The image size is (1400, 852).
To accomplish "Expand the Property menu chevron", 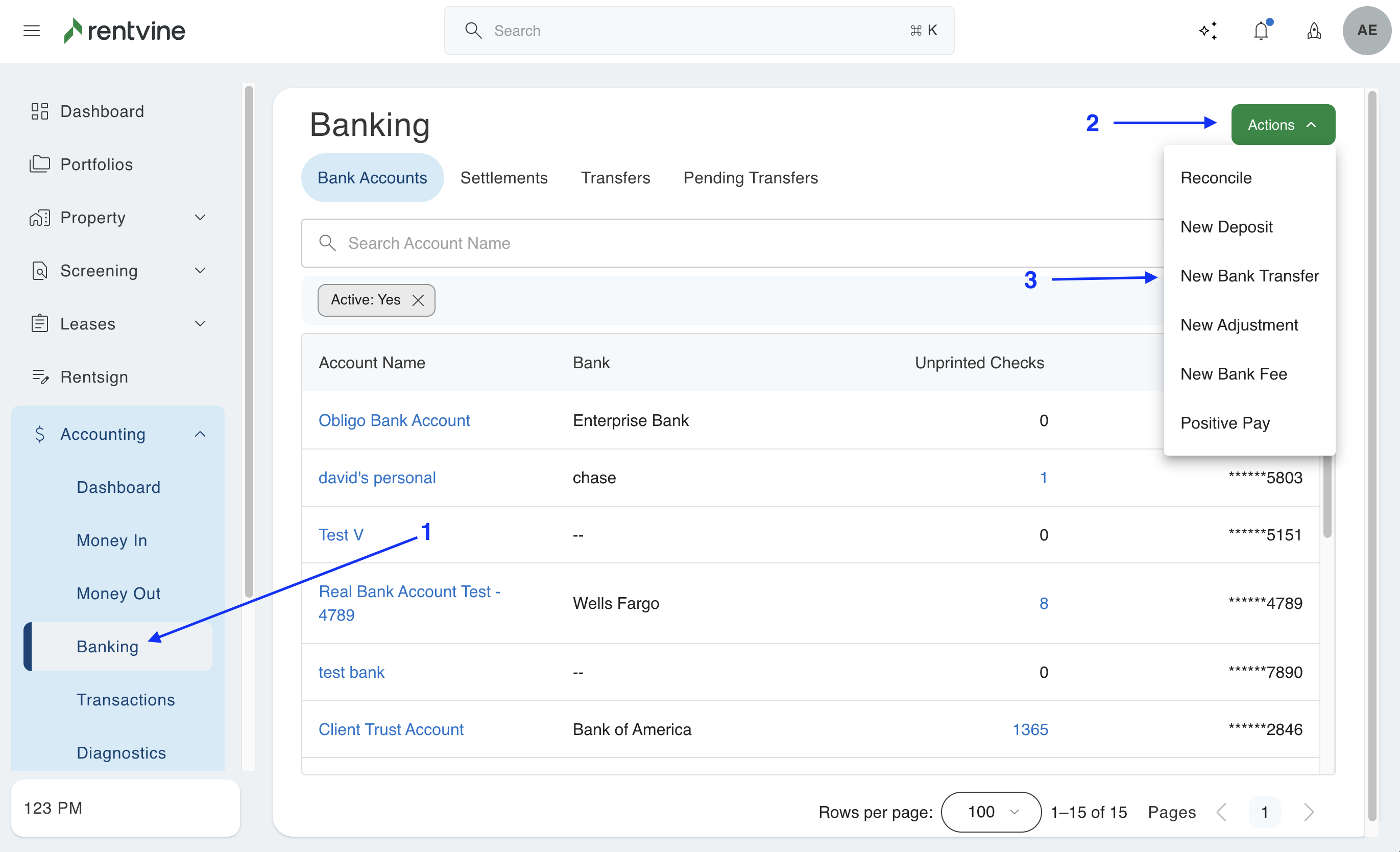I will pos(200,218).
